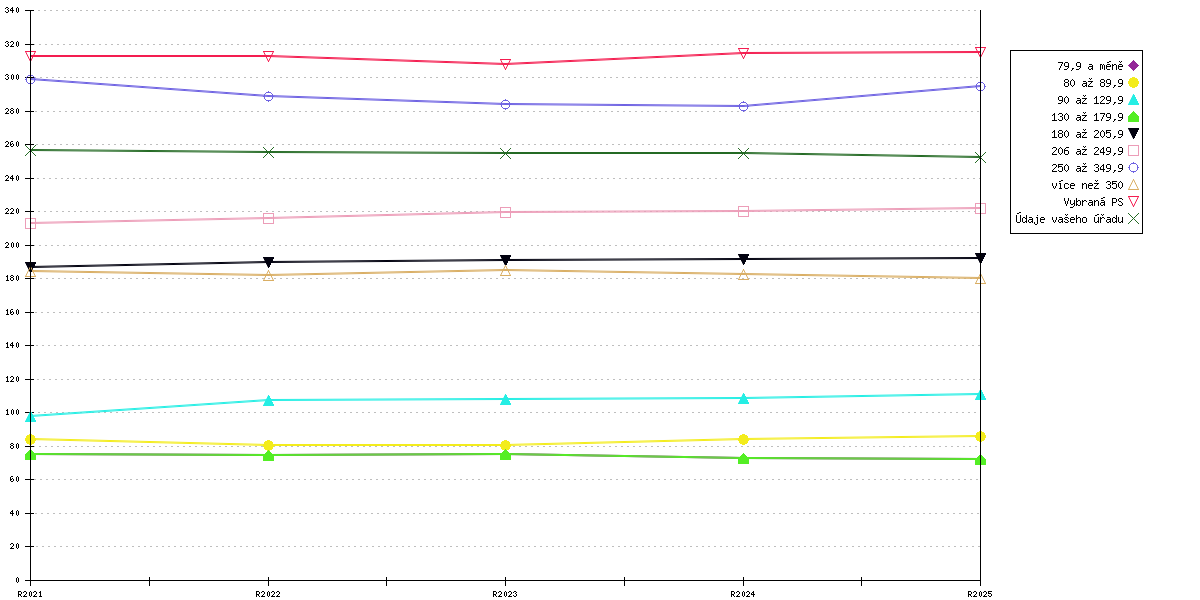Click the R2022 x-axis label
The height and width of the screenshot is (600, 1200).
tap(268, 593)
